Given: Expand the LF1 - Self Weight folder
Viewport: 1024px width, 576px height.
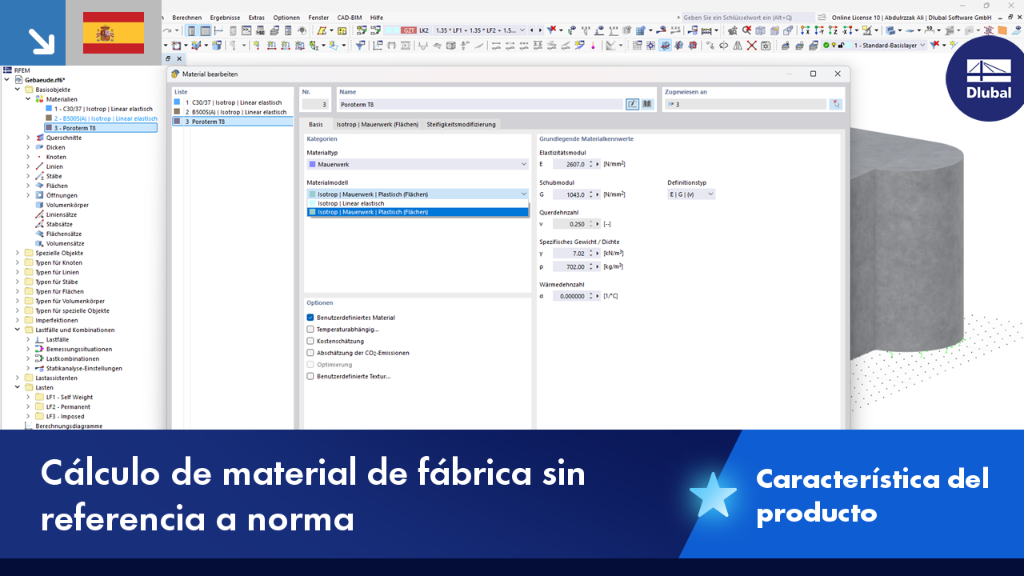Looking at the screenshot, I should tap(28, 397).
